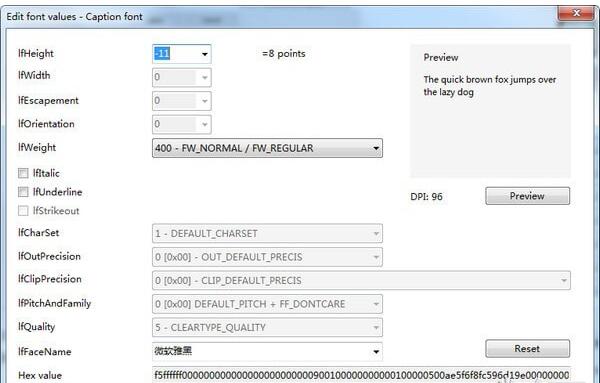The image size is (600, 383).
Task: Expand the lfWeight 400 - FW_NORMAL dropdown
Action: 267,148
